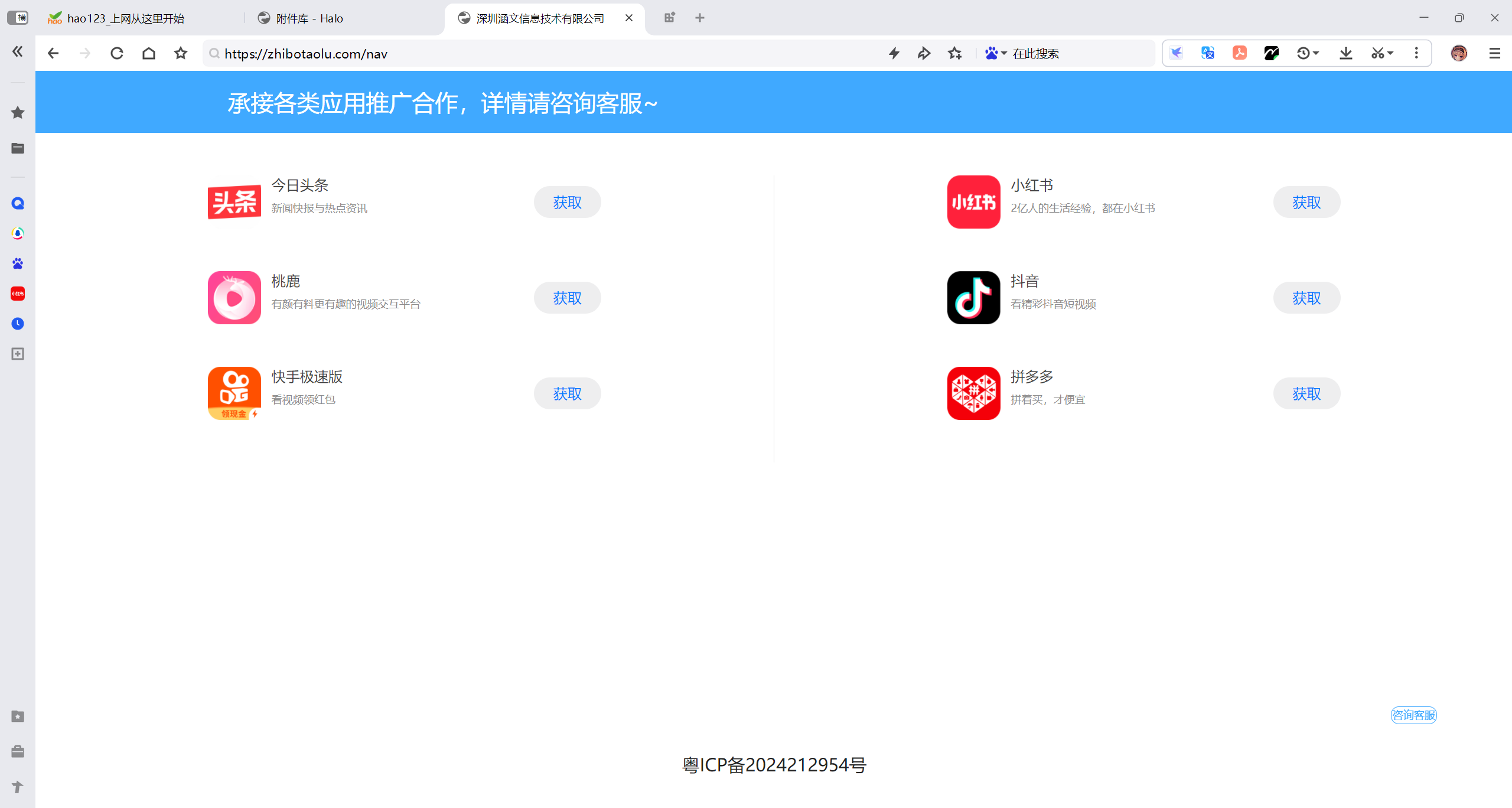Collapse the browser sidebar with double chevron

point(18,51)
